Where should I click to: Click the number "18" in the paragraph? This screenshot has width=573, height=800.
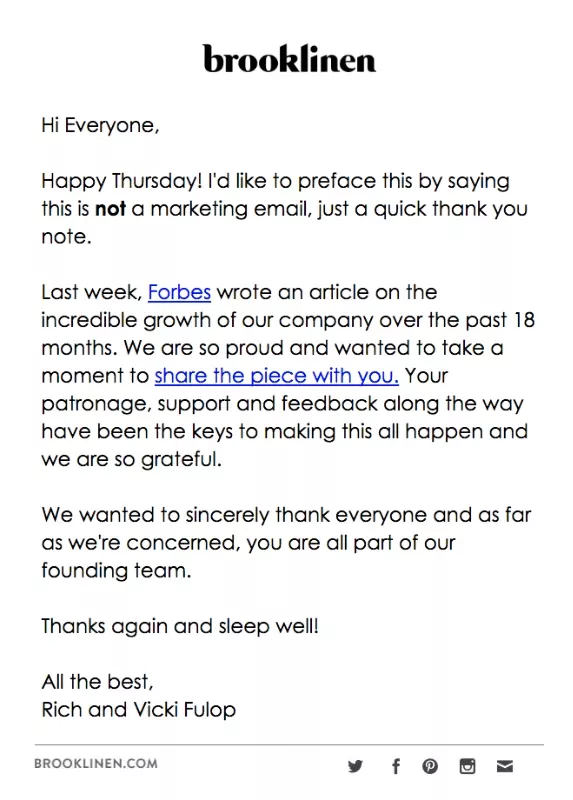click(524, 320)
